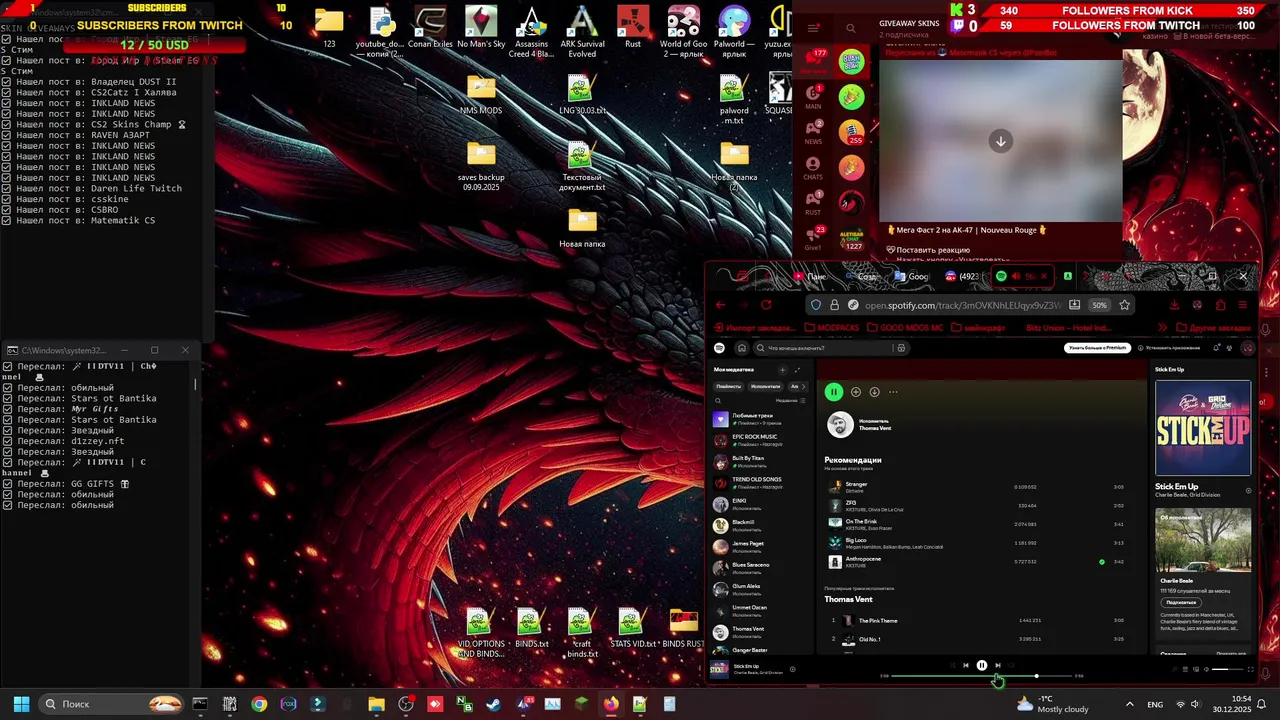Seek in the Spotify track progress bar
Image resolution: width=1280 pixels, height=720 pixels.
[981, 676]
